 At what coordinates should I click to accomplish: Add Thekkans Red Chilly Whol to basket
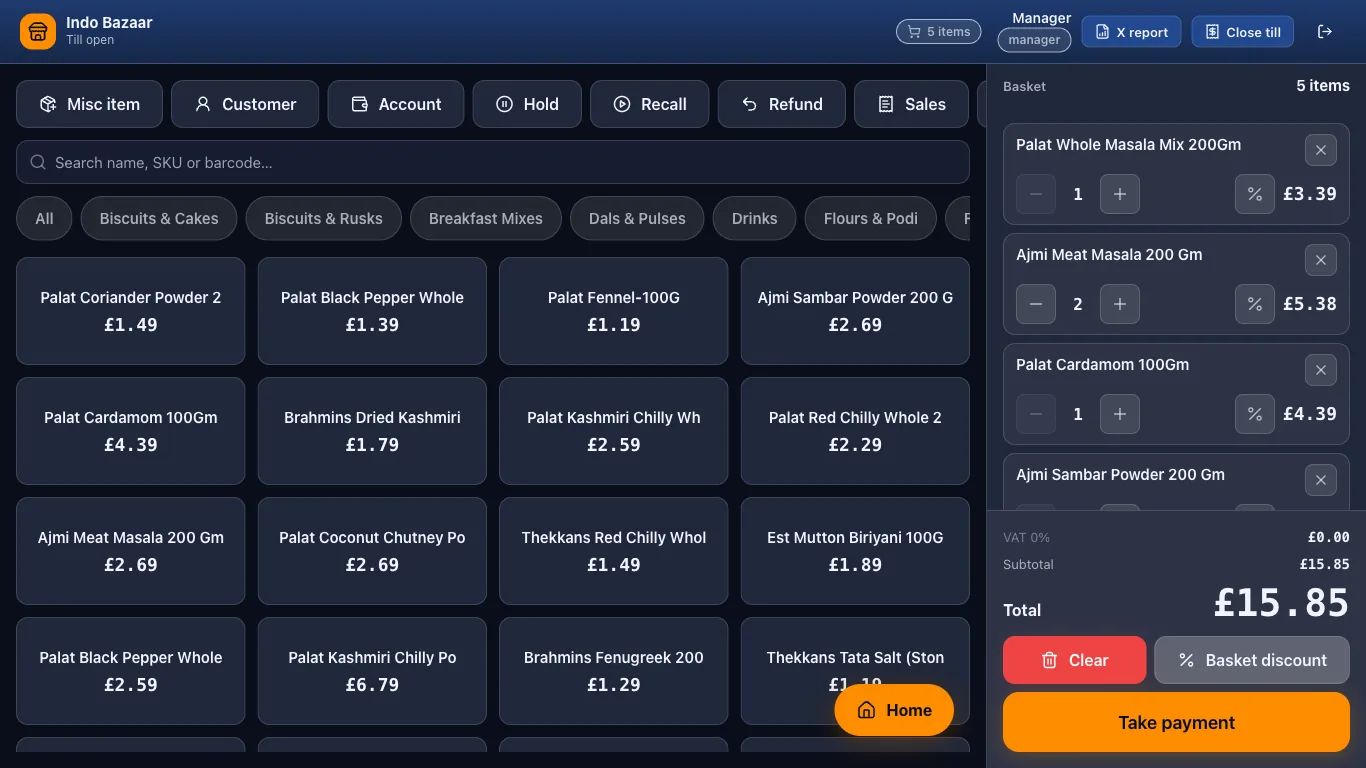pos(614,551)
